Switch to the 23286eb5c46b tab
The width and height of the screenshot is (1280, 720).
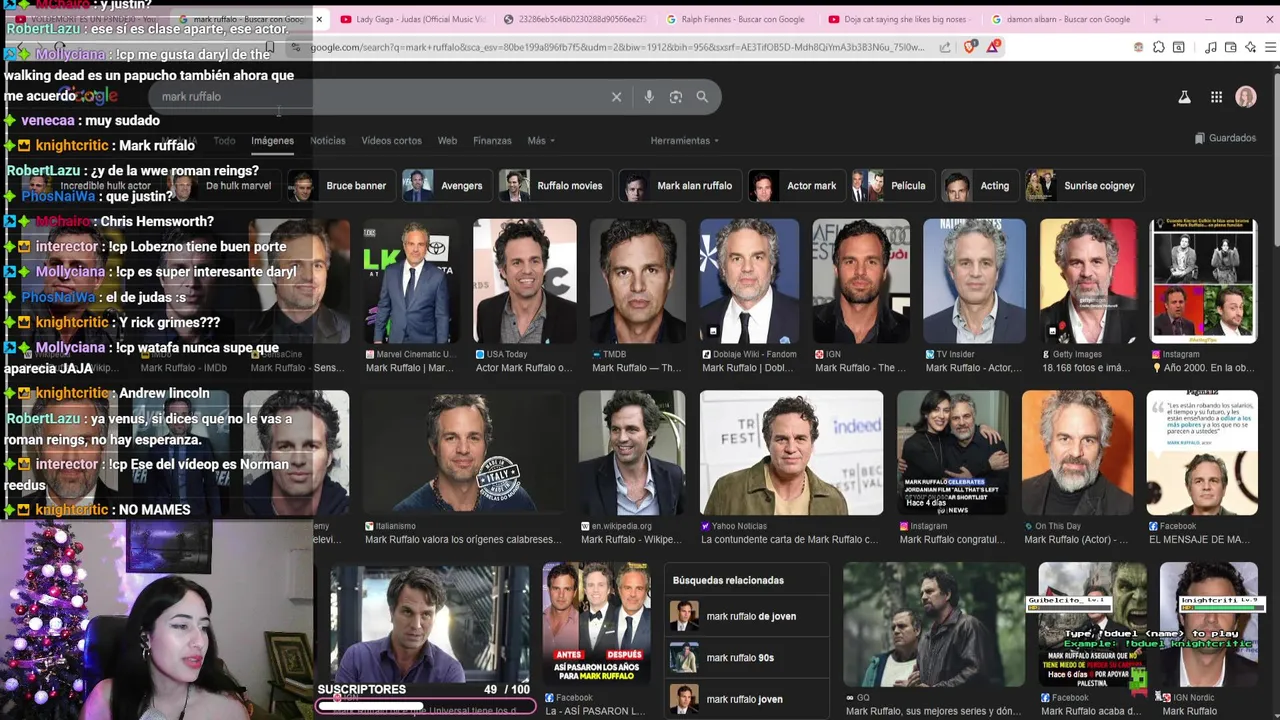click(574, 19)
